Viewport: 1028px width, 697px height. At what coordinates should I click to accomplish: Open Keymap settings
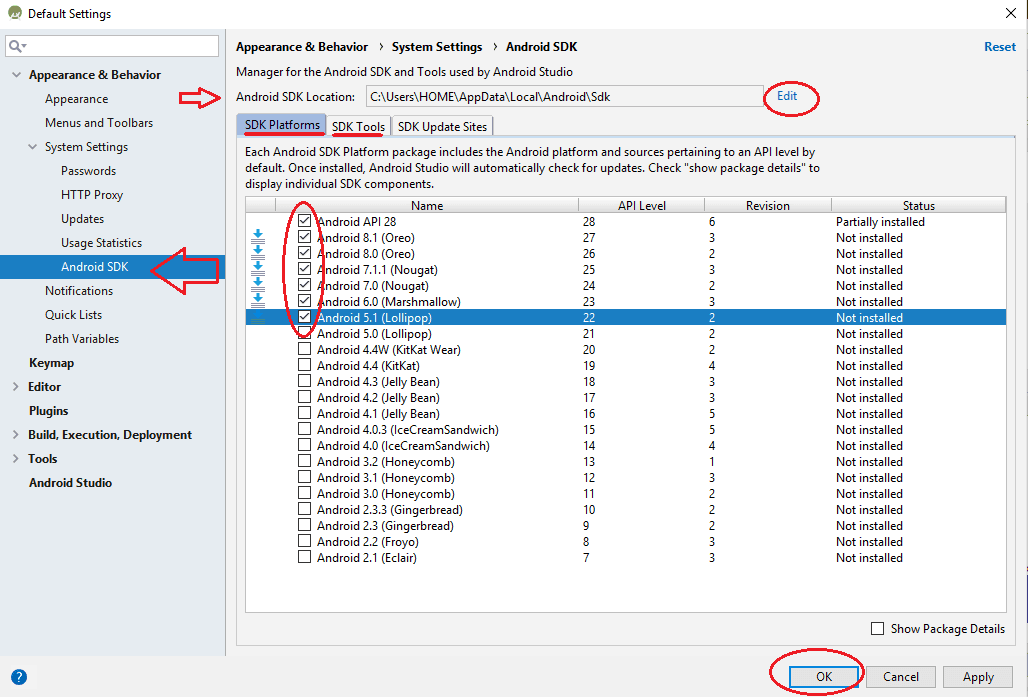coord(51,363)
